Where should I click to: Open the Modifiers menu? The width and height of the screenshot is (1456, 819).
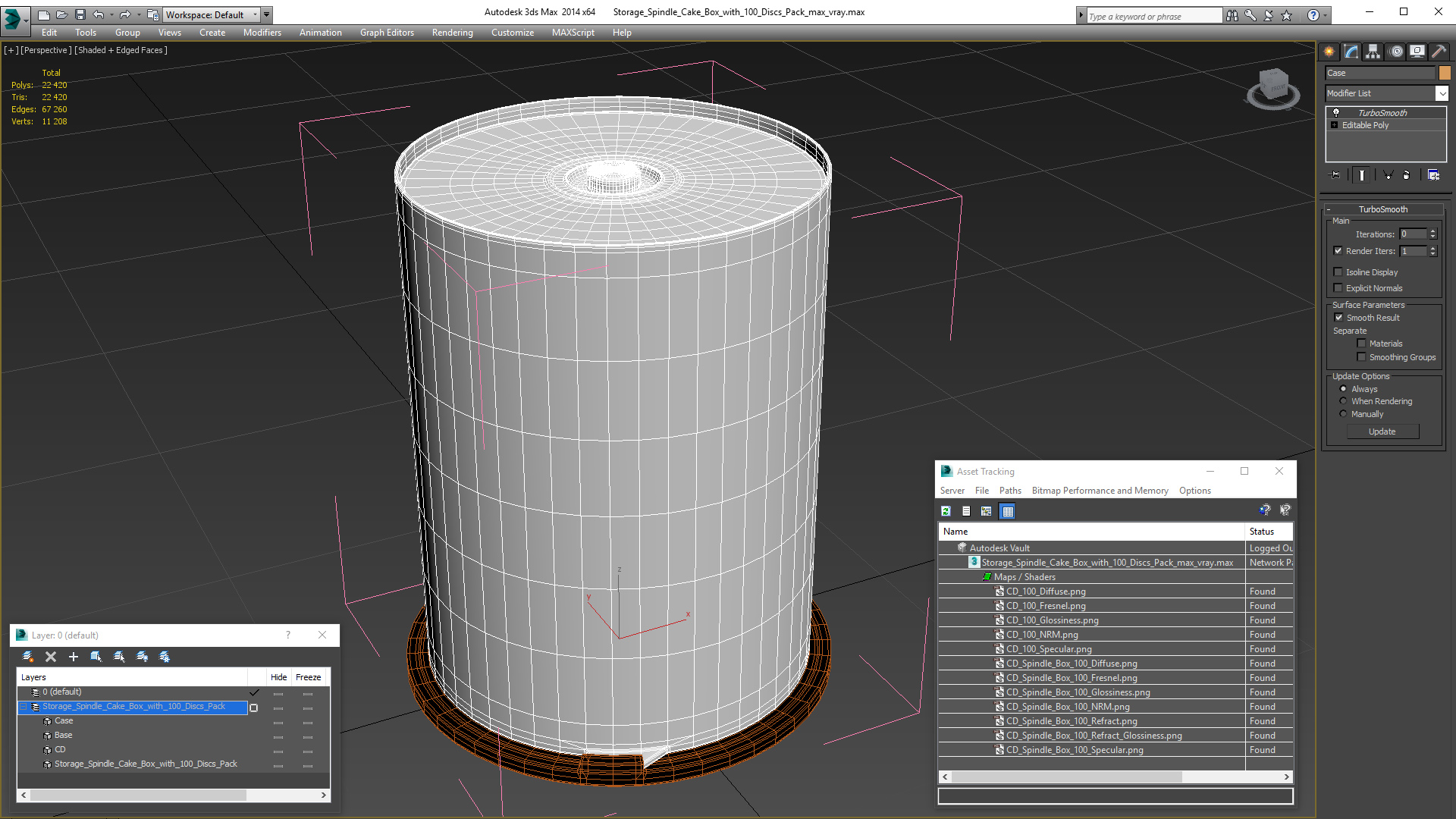tap(262, 33)
